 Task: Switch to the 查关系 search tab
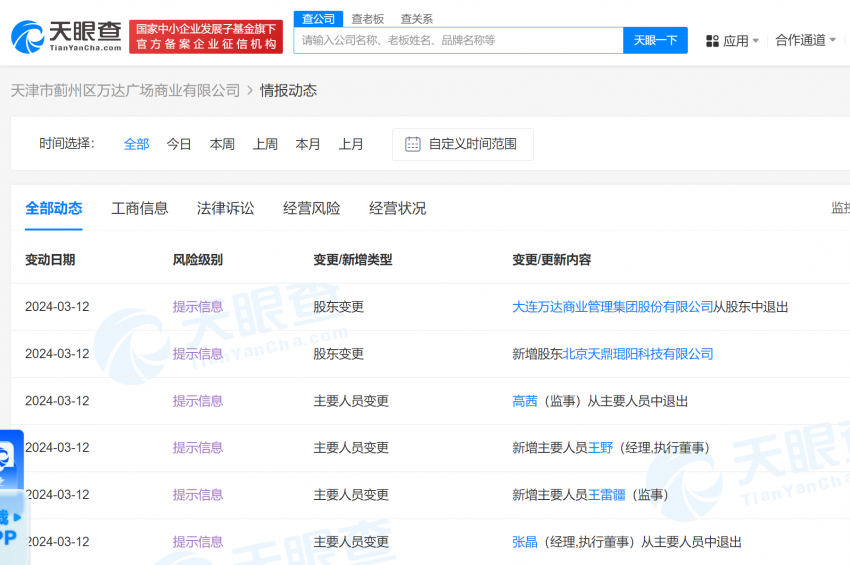click(417, 19)
